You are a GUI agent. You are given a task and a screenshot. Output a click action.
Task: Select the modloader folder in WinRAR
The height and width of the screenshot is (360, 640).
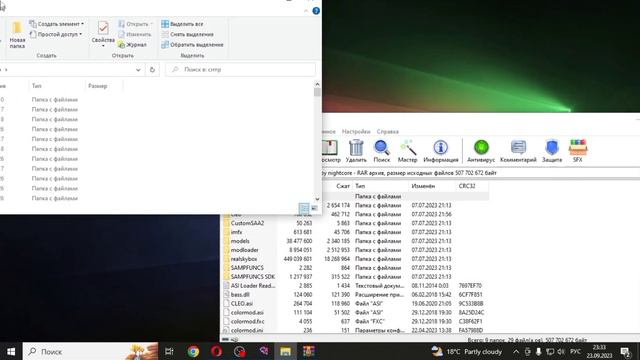click(244, 250)
